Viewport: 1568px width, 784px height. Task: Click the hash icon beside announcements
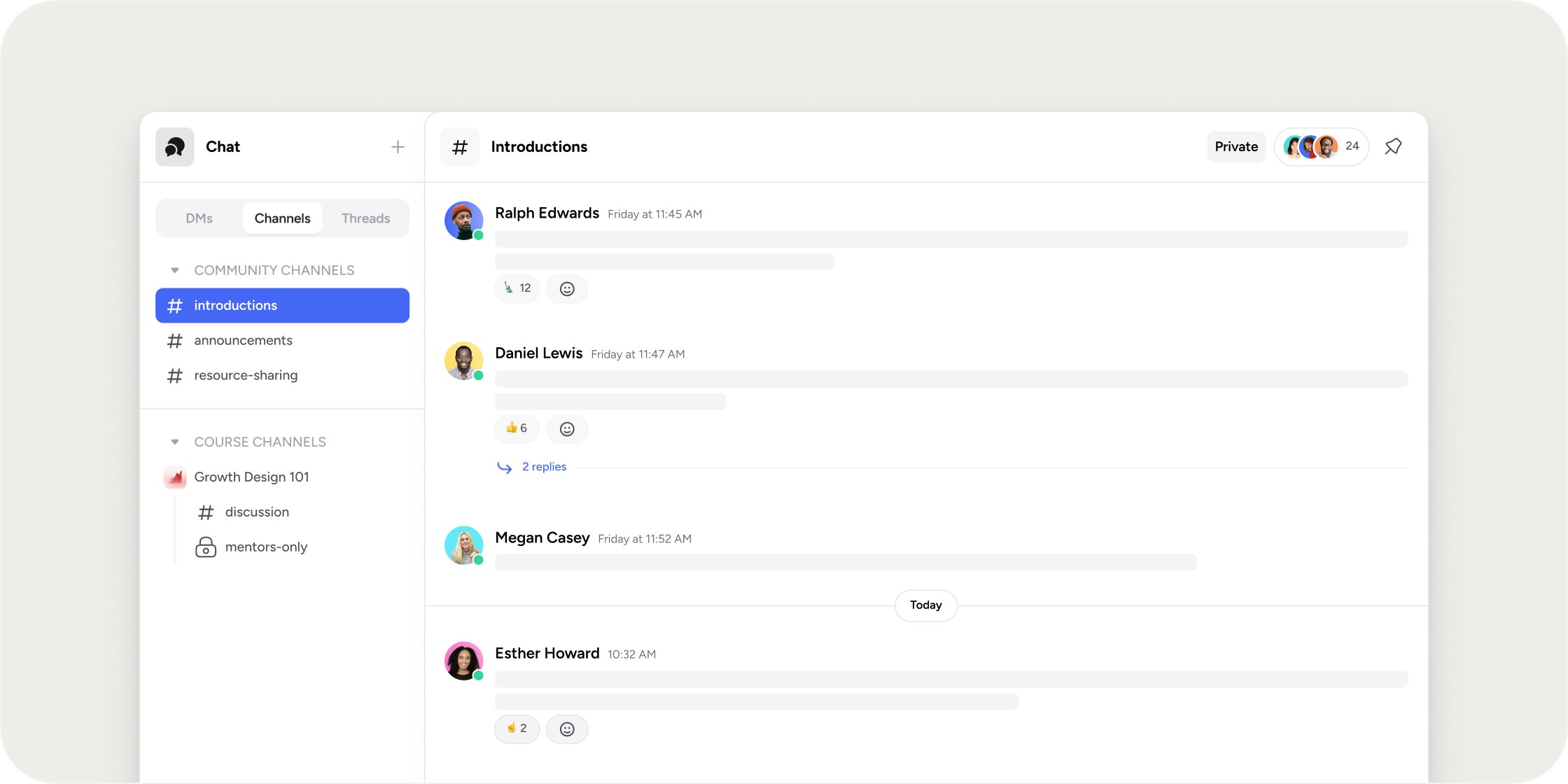[x=175, y=341]
